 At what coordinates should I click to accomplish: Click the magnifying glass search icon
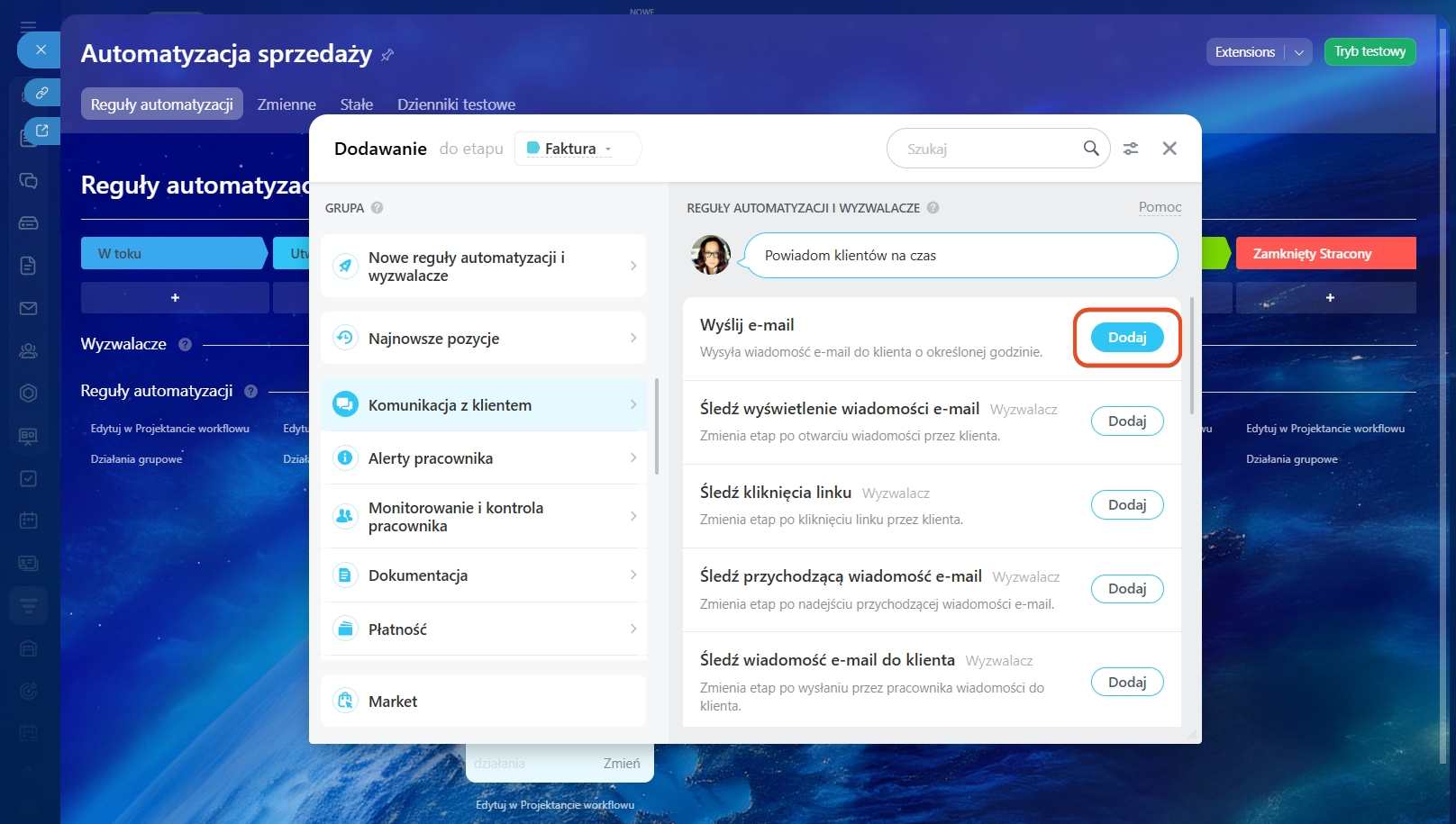1090,149
